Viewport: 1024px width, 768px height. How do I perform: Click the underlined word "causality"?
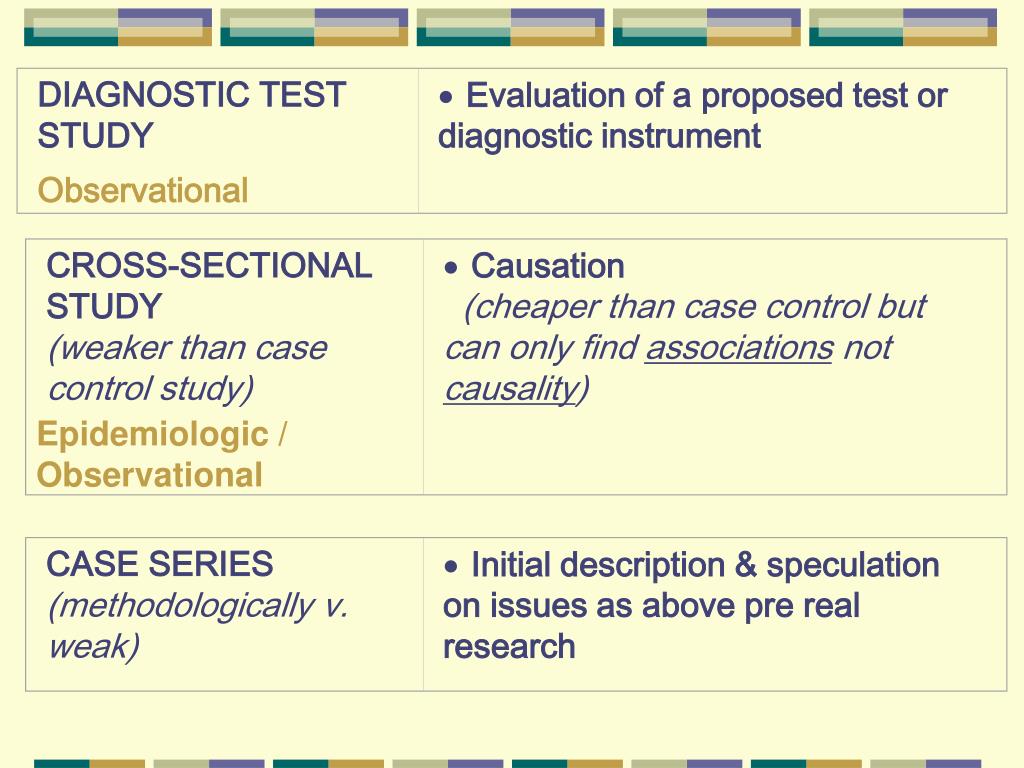tap(511, 389)
